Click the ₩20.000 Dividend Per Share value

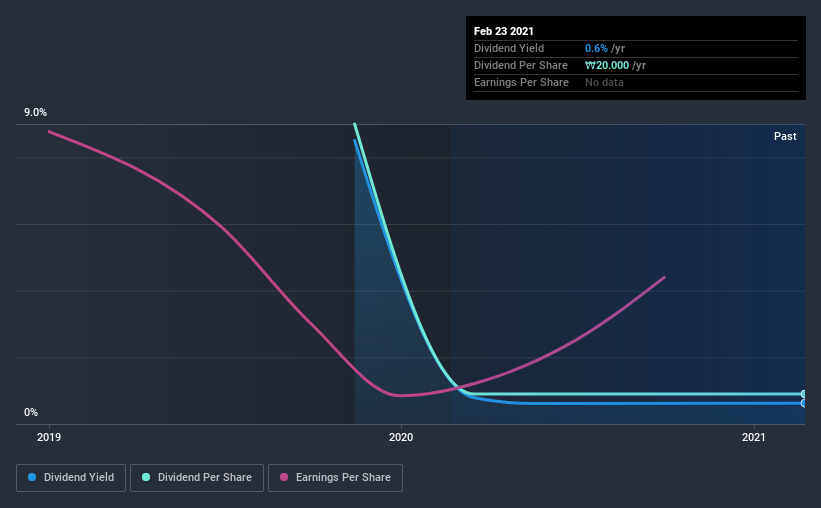607,65
